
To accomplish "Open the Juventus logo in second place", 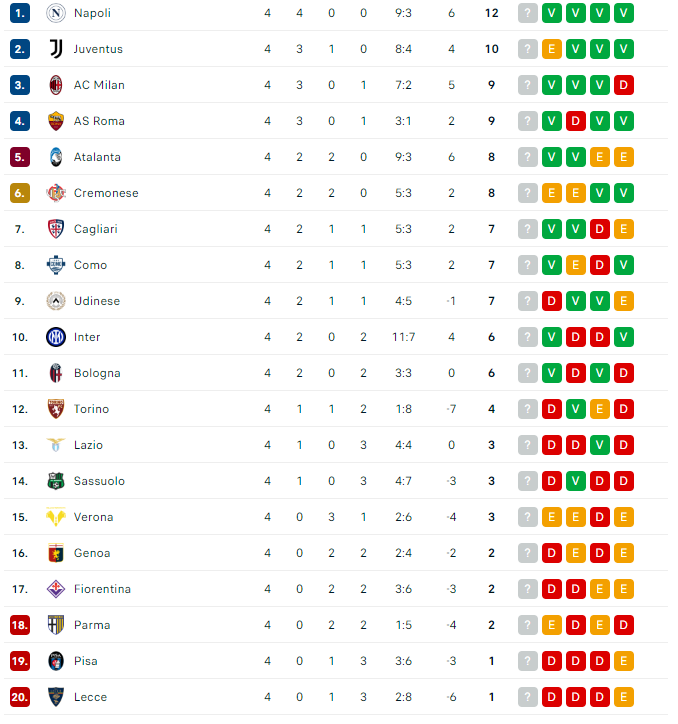I will pos(56,49).
